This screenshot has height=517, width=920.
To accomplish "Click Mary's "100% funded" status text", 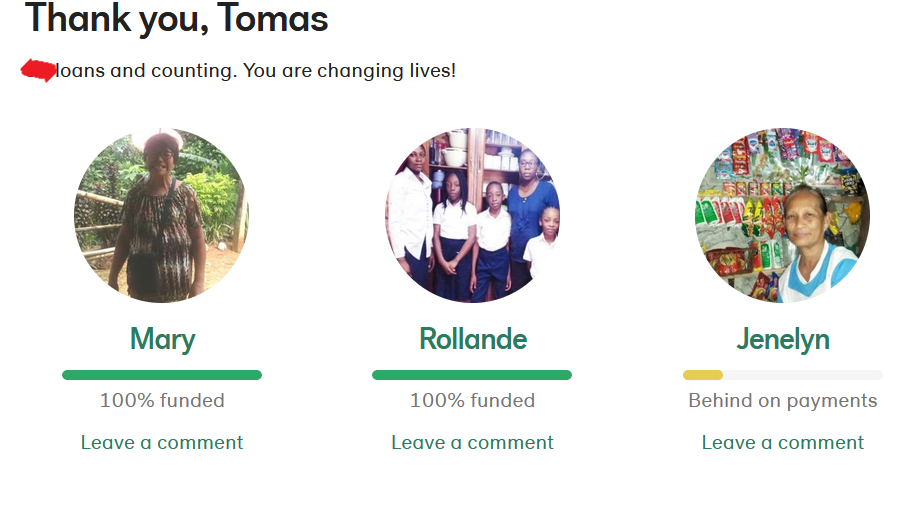I will pyautogui.click(x=162, y=401).
